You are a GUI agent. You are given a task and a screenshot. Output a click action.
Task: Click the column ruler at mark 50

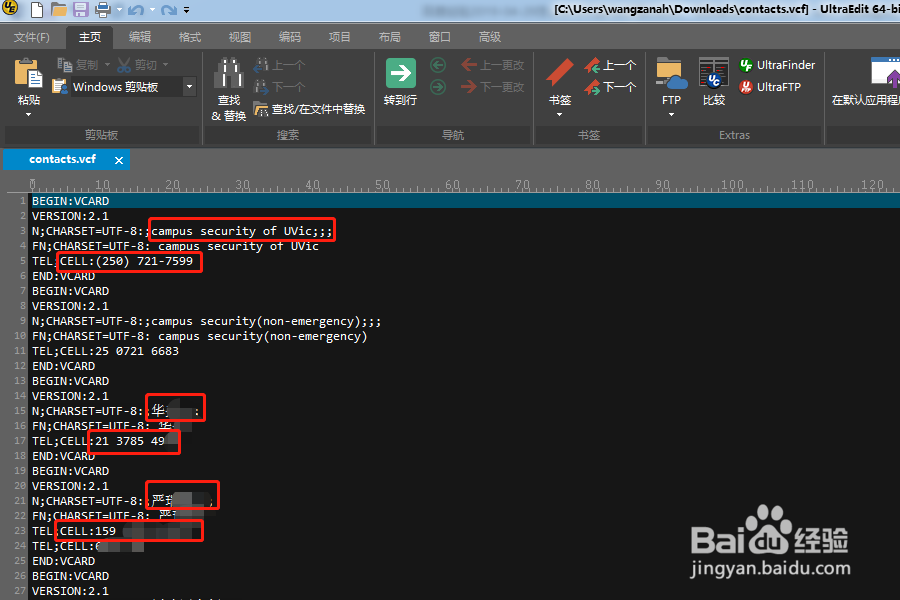coord(382,185)
